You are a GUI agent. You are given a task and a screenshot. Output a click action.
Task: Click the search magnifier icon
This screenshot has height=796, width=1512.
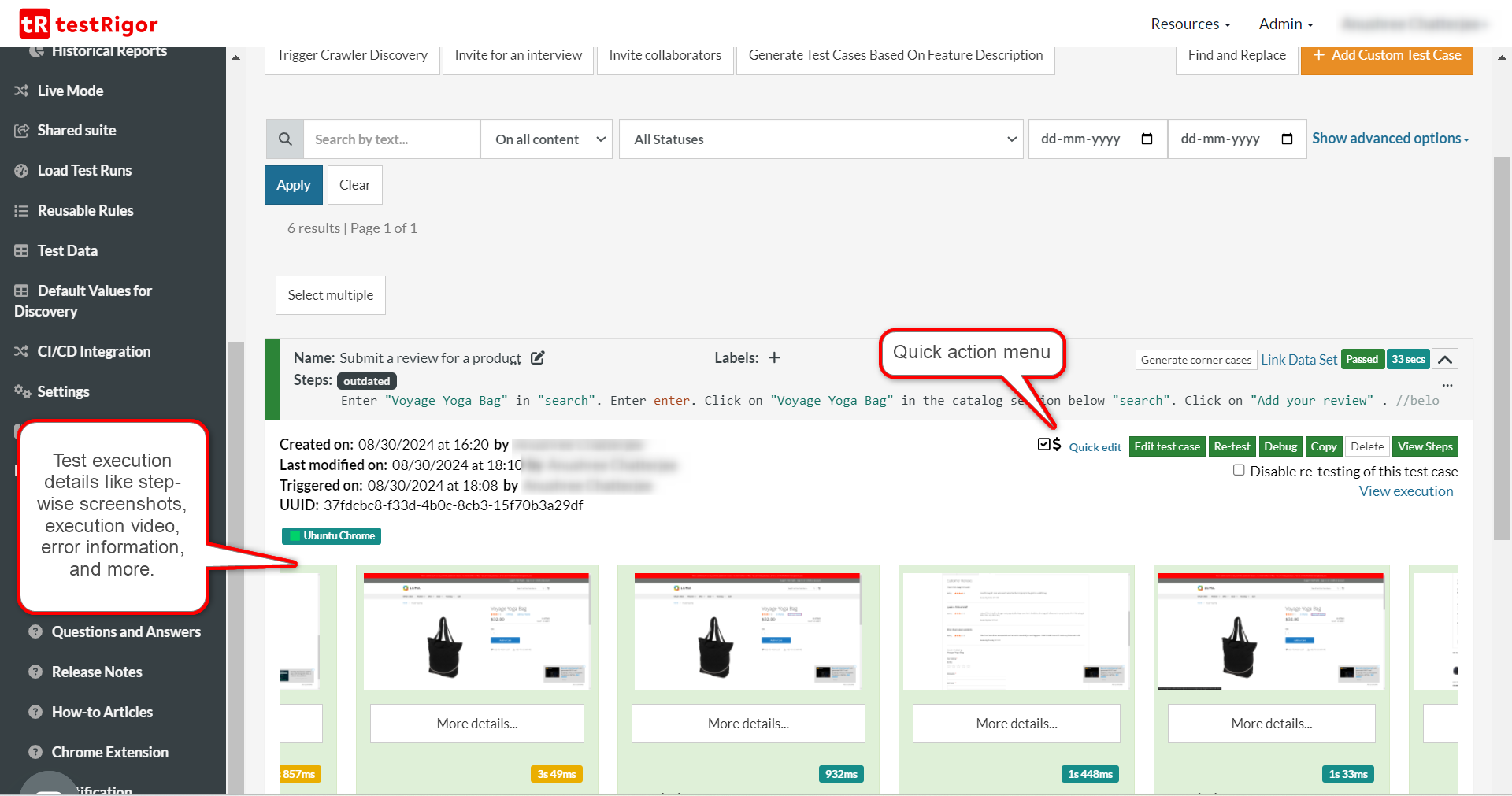click(x=285, y=139)
